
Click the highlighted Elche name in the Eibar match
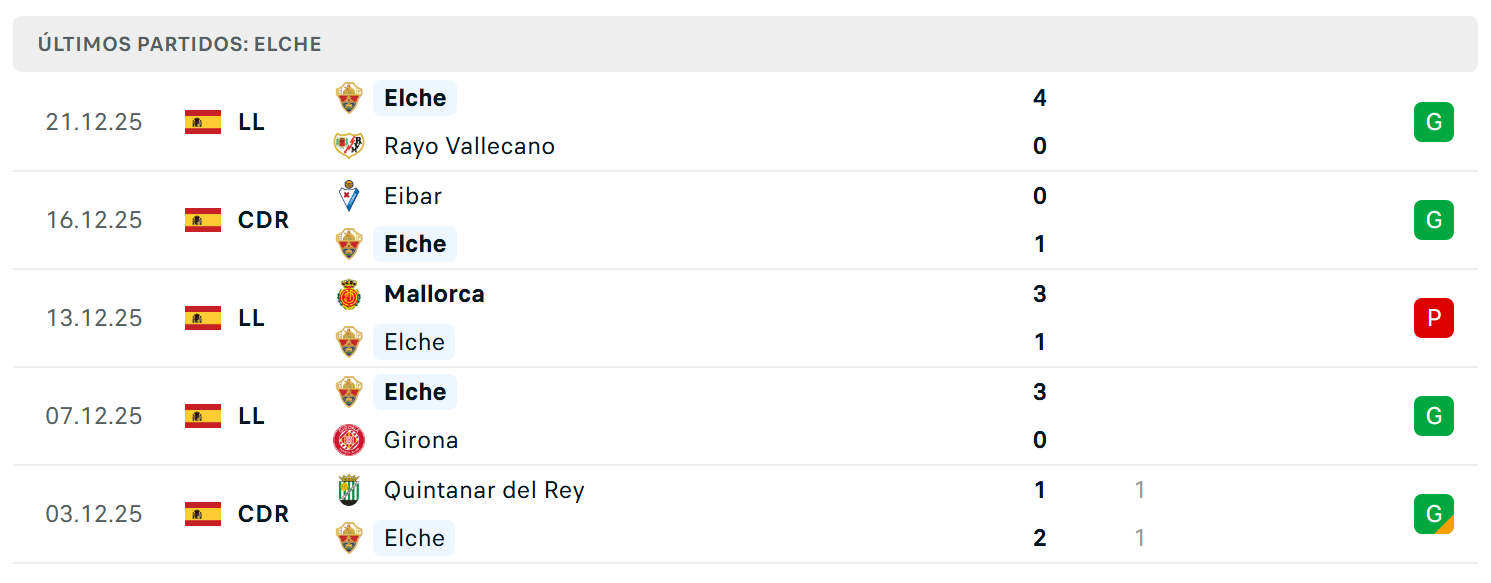(415, 244)
